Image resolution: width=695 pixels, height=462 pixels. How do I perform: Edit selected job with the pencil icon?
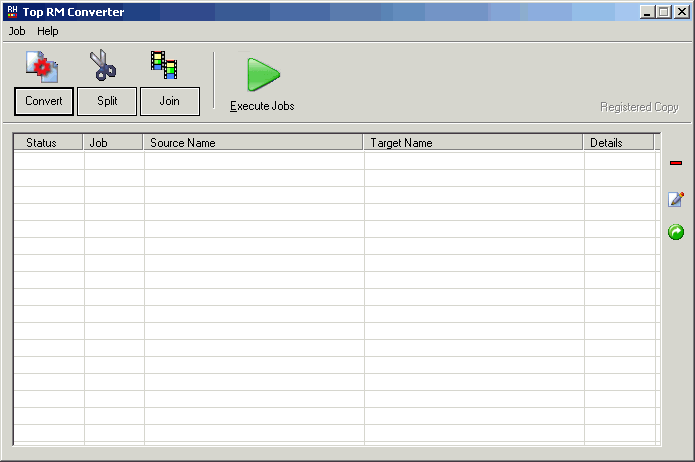click(x=676, y=199)
